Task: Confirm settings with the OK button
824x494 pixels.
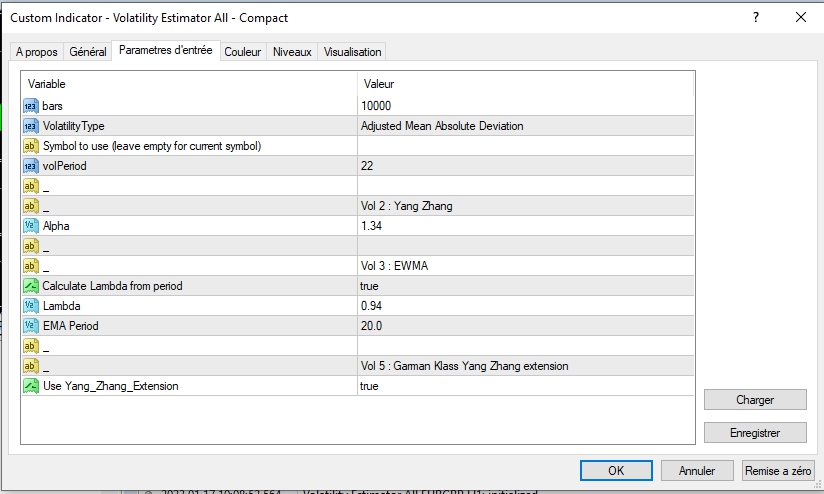Action: [616, 470]
